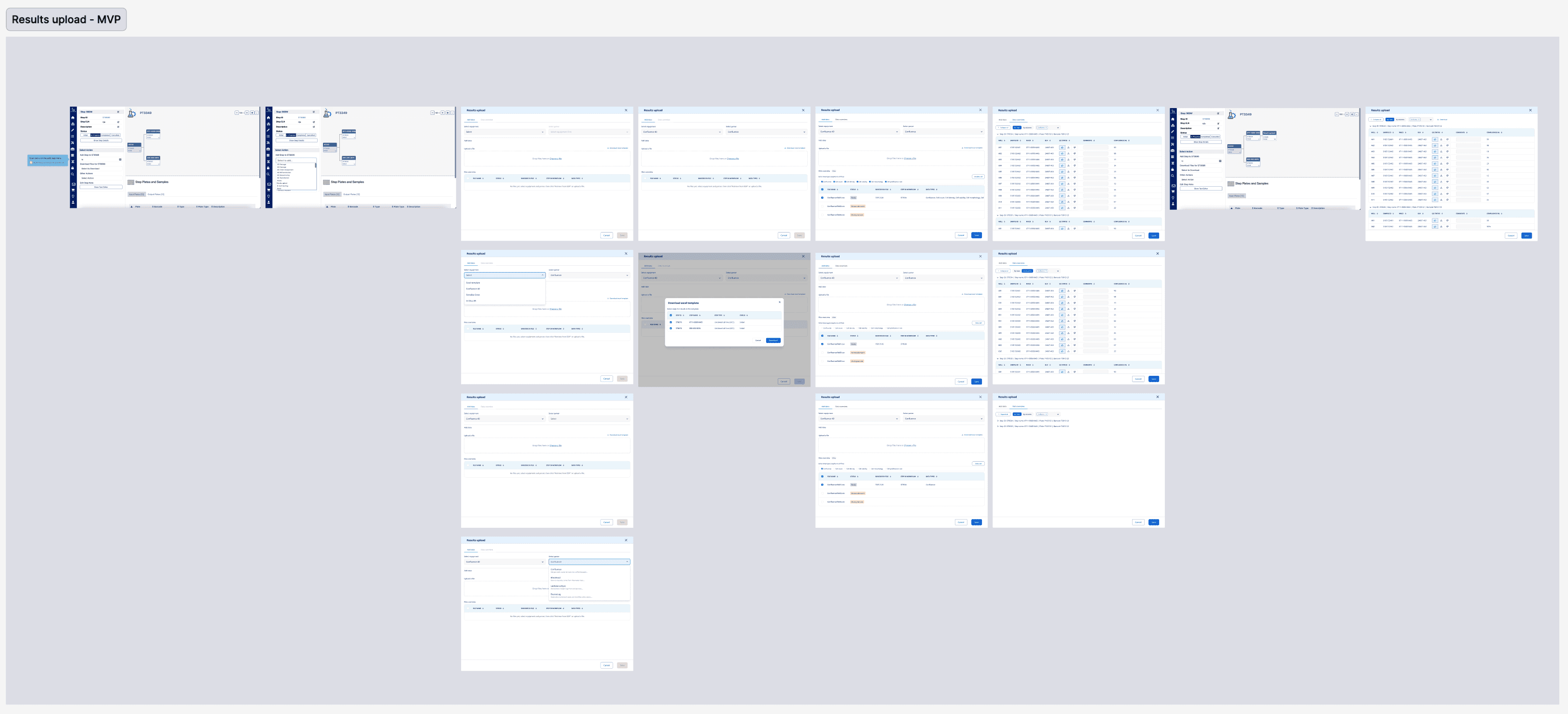The height and width of the screenshot is (714, 1568).
Task: Open the 'Select to add...' step combo box
Action: point(296,161)
